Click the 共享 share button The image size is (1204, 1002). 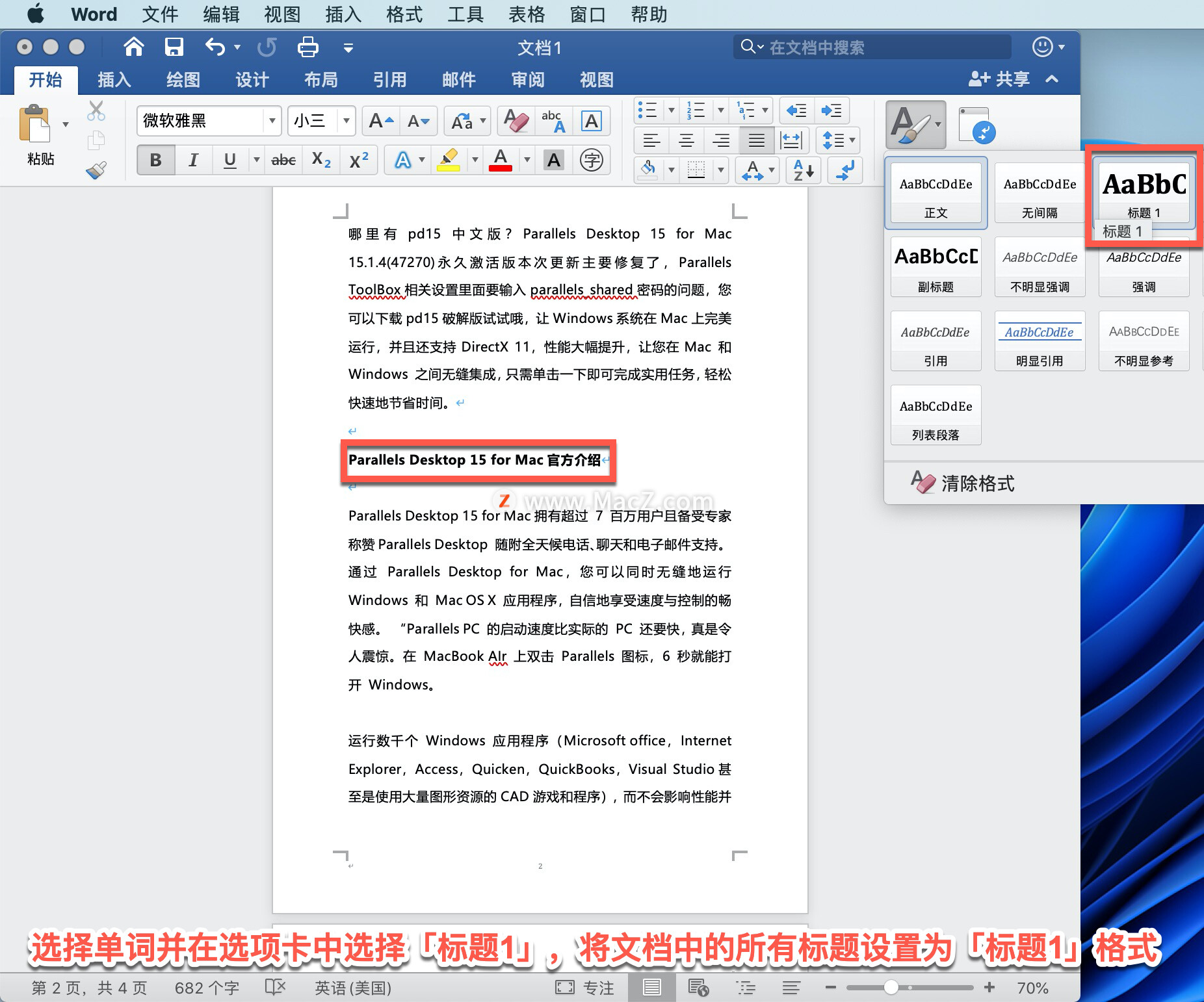point(999,79)
